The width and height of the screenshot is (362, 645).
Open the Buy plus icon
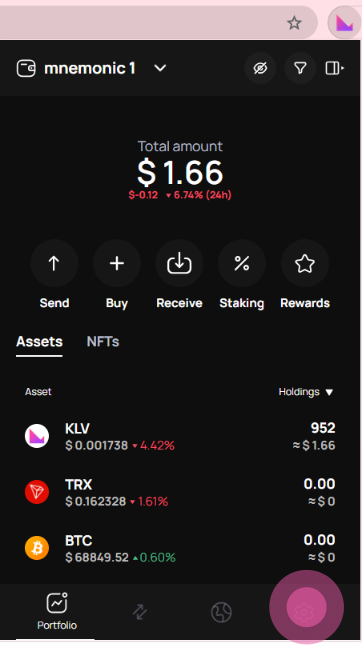coord(117,263)
